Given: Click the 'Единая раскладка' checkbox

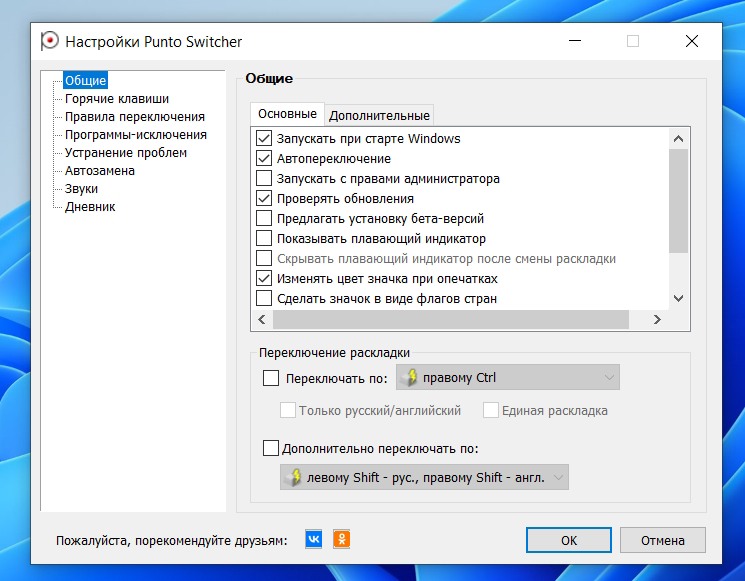Looking at the screenshot, I should (491, 410).
